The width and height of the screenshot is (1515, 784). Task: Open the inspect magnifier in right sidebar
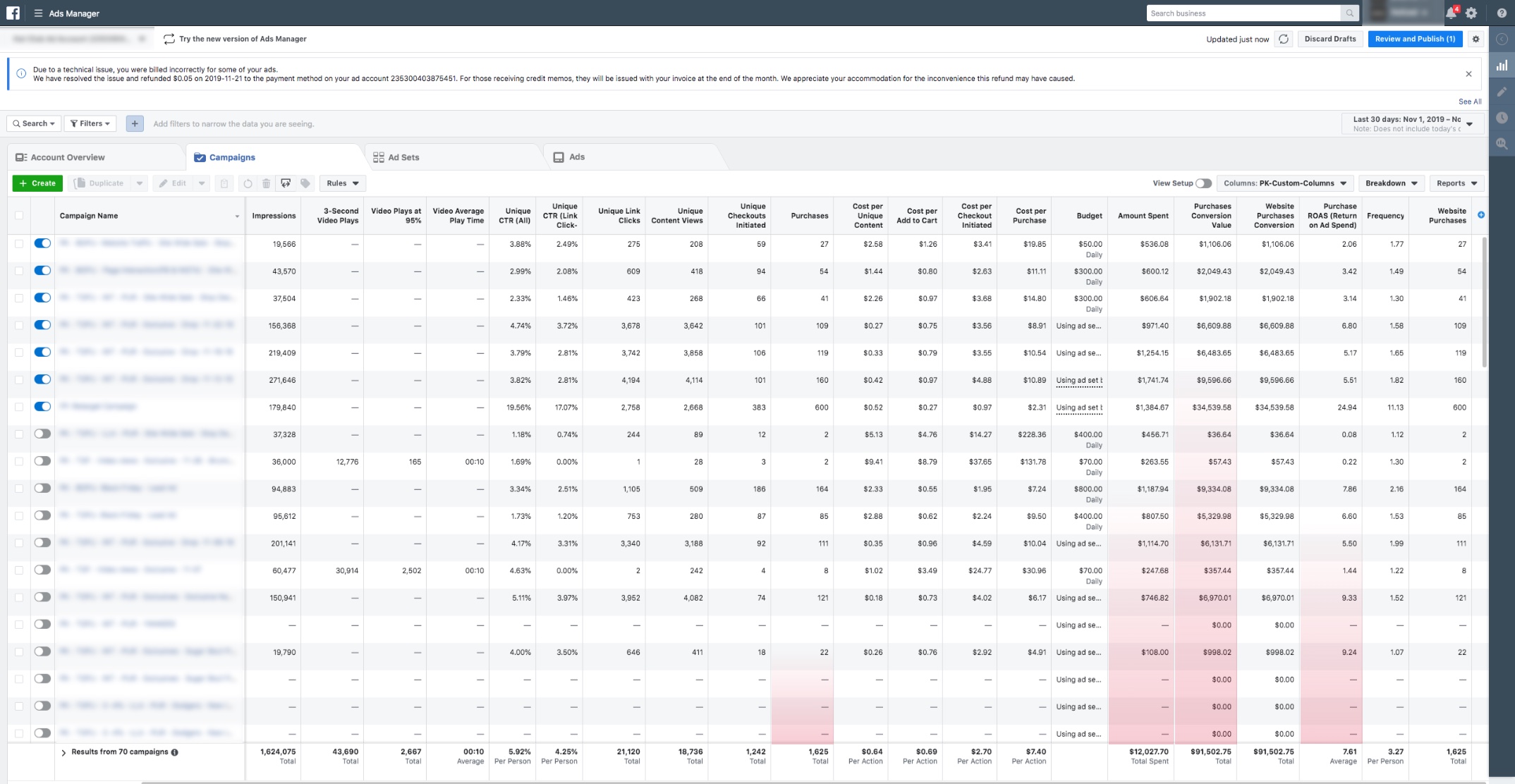(x=1502, y=144)
